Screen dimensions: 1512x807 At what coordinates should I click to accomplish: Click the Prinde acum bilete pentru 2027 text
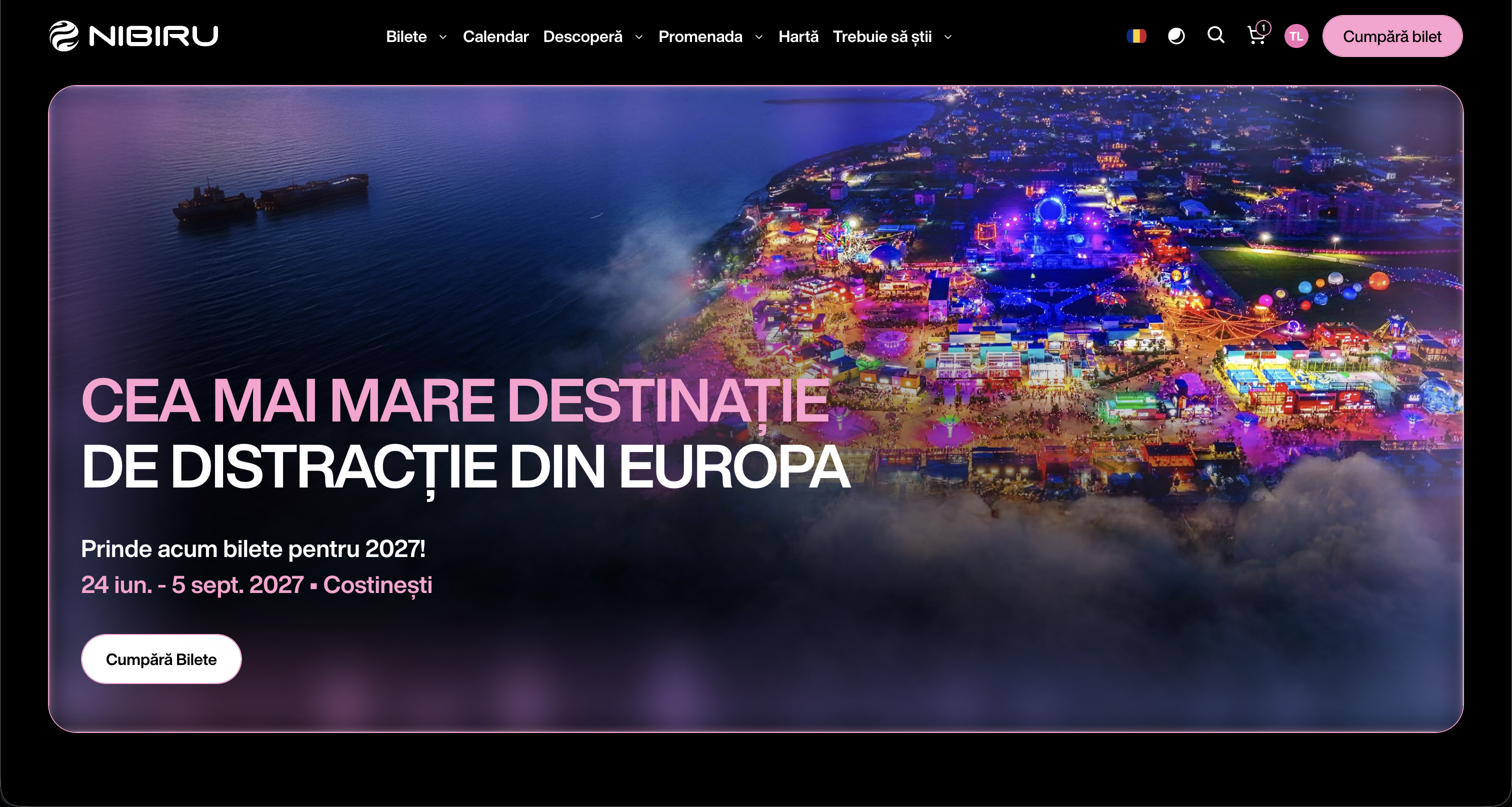click(253, 549)
